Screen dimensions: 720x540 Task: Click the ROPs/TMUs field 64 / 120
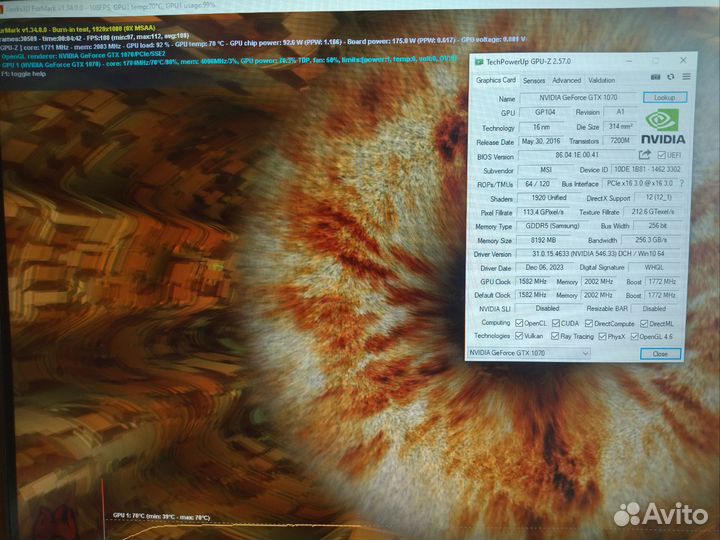pyautogui.click(x=537, y=184)
